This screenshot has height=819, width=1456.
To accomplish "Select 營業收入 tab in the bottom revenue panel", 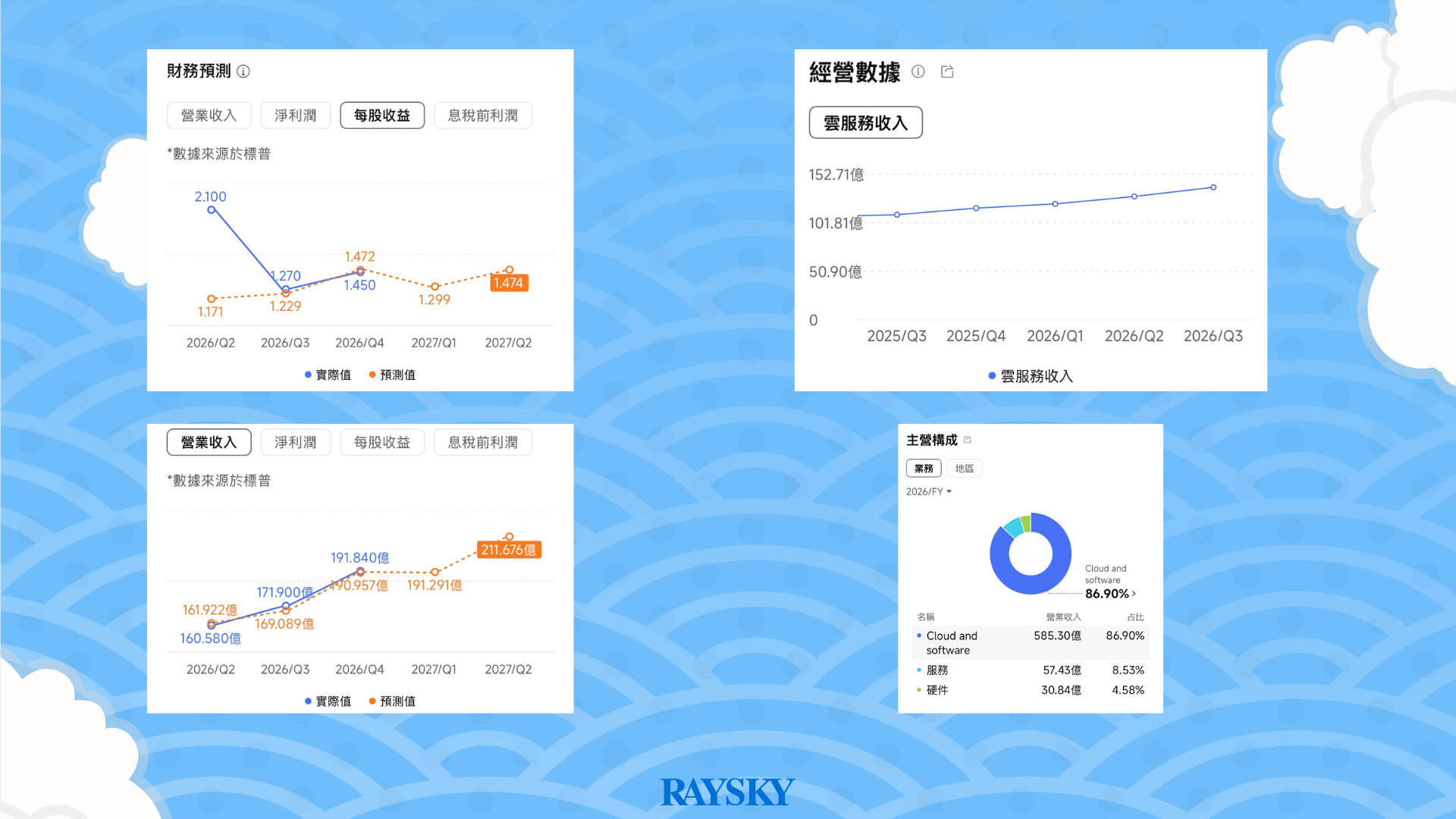I will pyautogui.click(x=209, y=442).
